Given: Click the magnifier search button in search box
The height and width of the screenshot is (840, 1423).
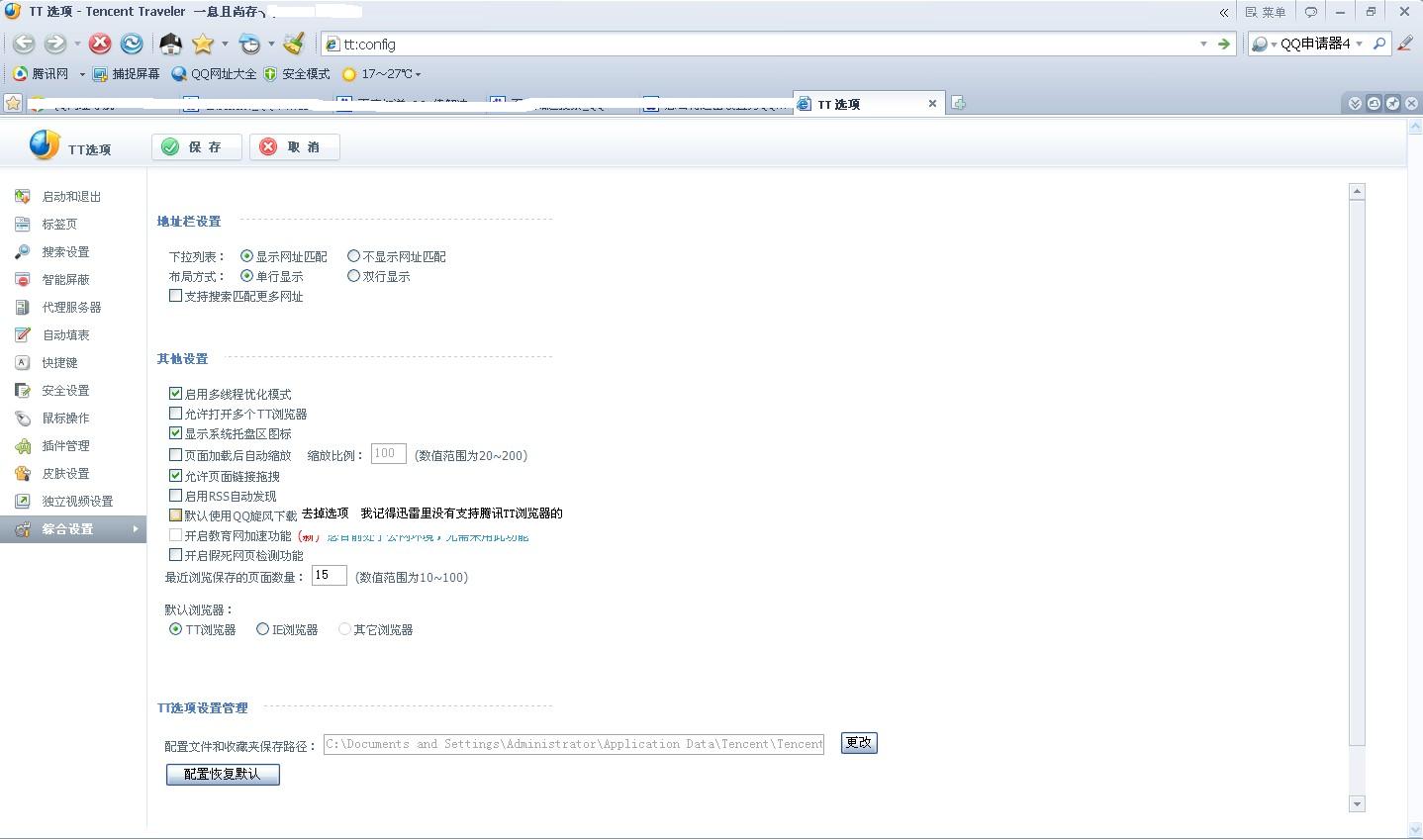Looking at the screenshot, I should pos(1378,44).
